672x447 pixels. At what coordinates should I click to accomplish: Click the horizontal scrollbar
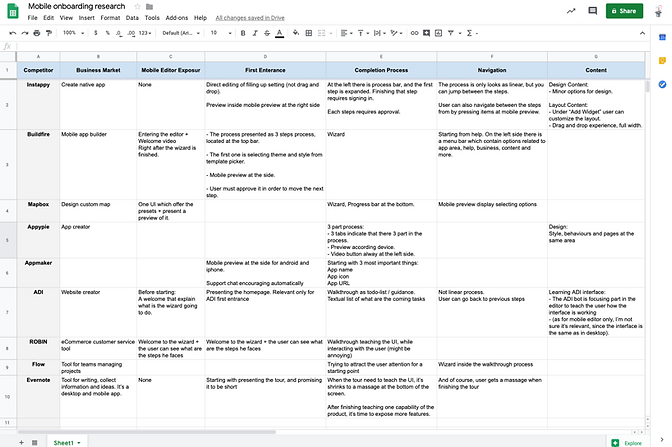click(147, 432)
